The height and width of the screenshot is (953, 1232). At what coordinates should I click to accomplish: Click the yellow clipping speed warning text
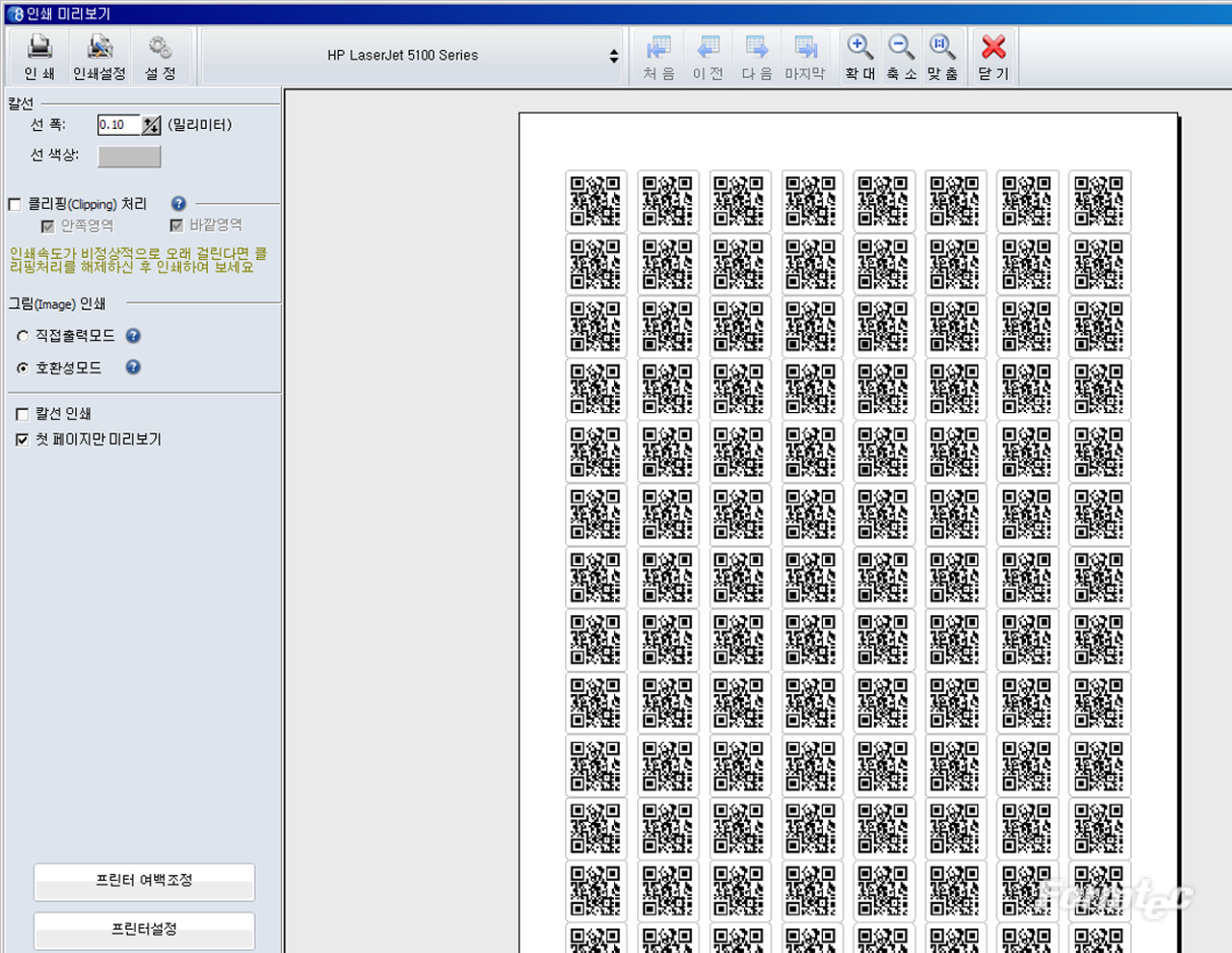pos(139,260)
